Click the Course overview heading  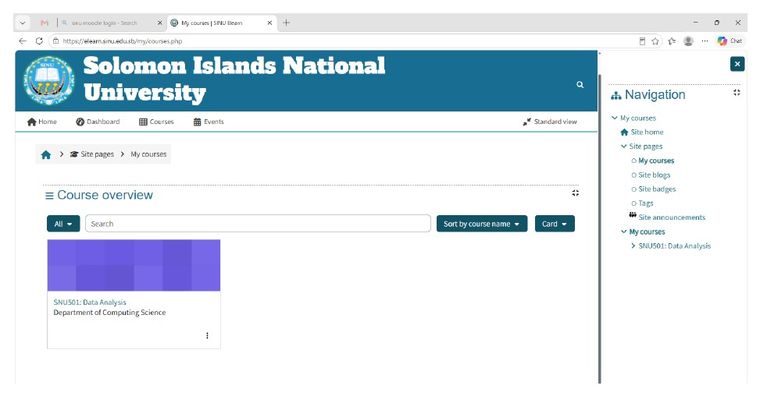105,195
